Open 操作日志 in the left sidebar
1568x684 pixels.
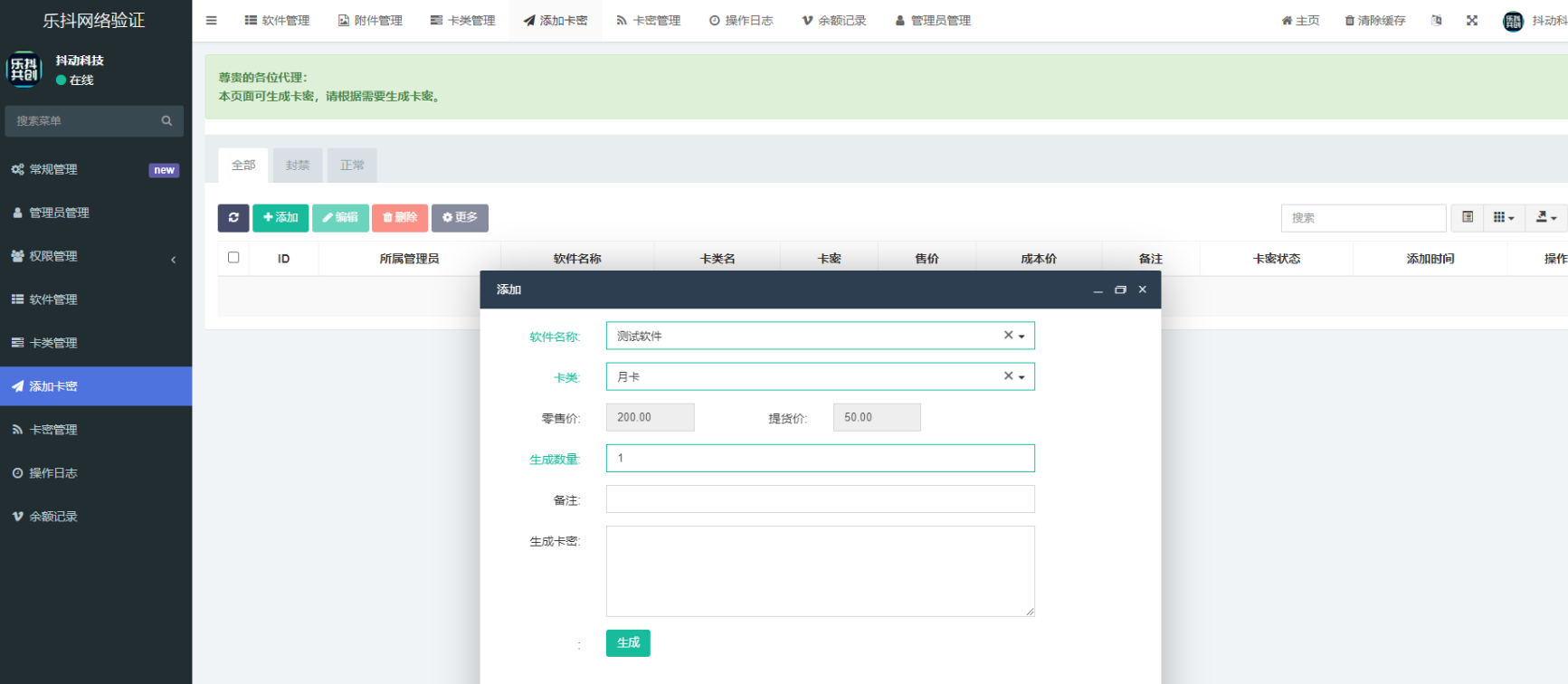(x=53, y=473)
